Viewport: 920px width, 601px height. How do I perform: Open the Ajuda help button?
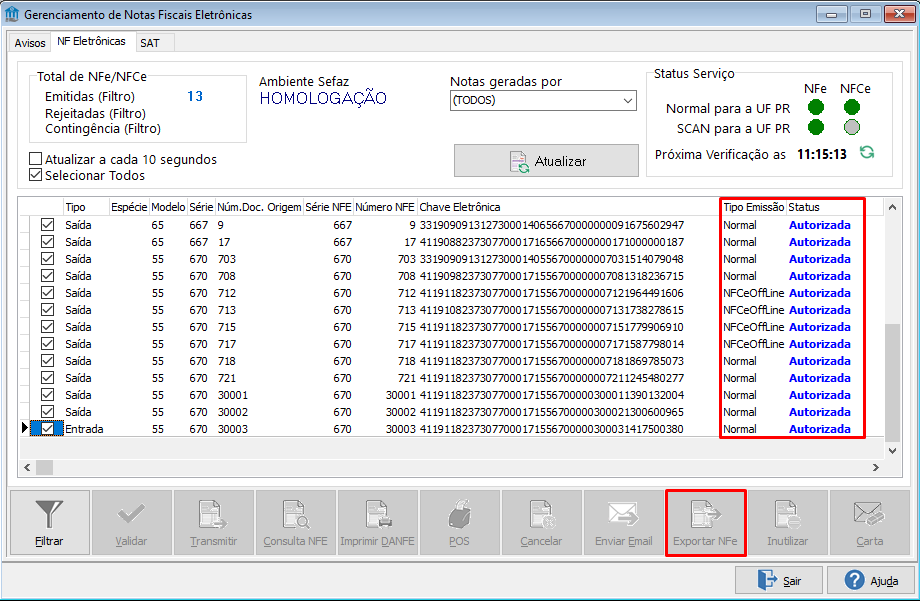(x=871, y=580)
